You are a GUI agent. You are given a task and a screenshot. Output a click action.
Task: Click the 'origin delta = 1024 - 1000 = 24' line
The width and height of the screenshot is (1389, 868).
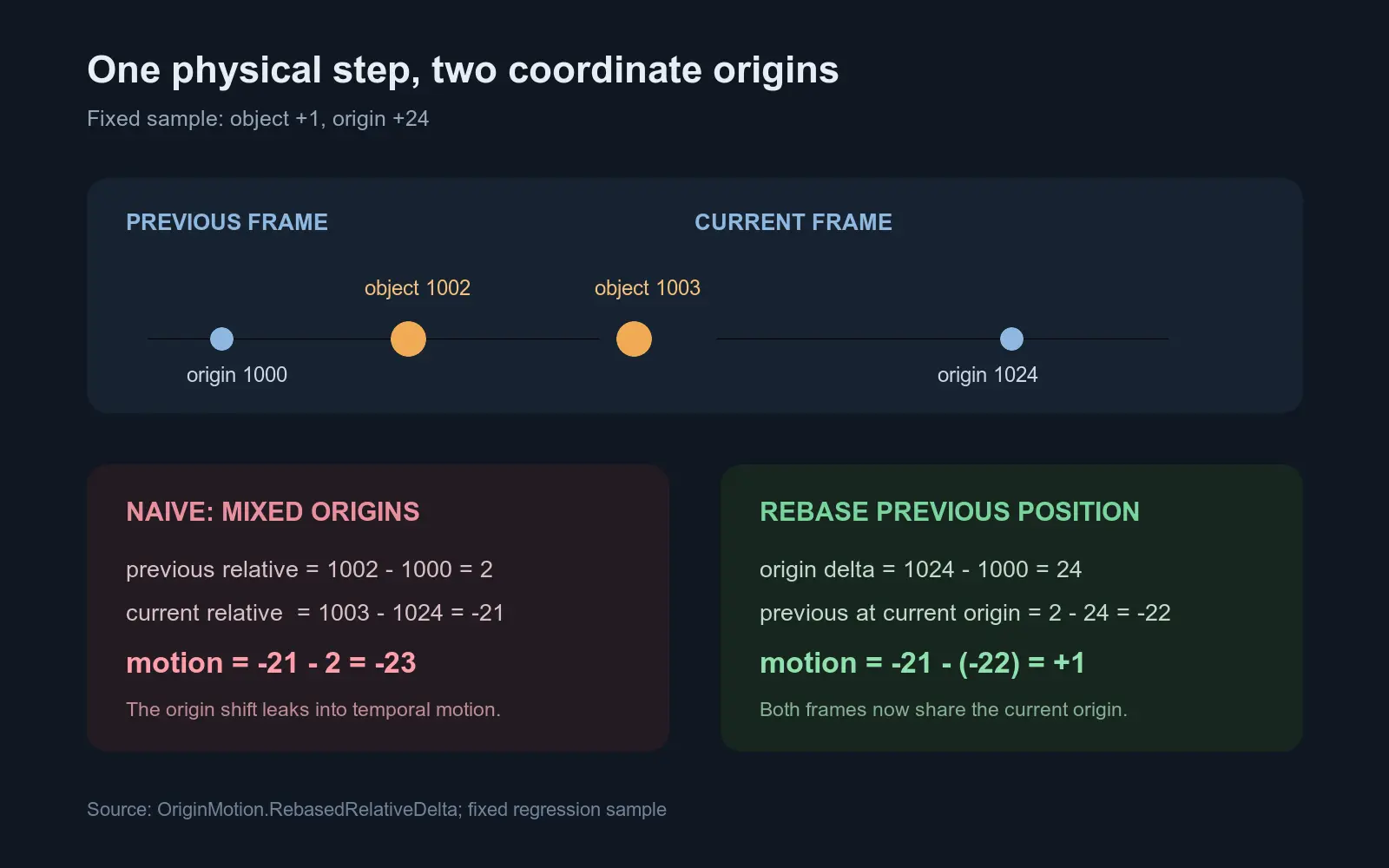coord(921,569)
